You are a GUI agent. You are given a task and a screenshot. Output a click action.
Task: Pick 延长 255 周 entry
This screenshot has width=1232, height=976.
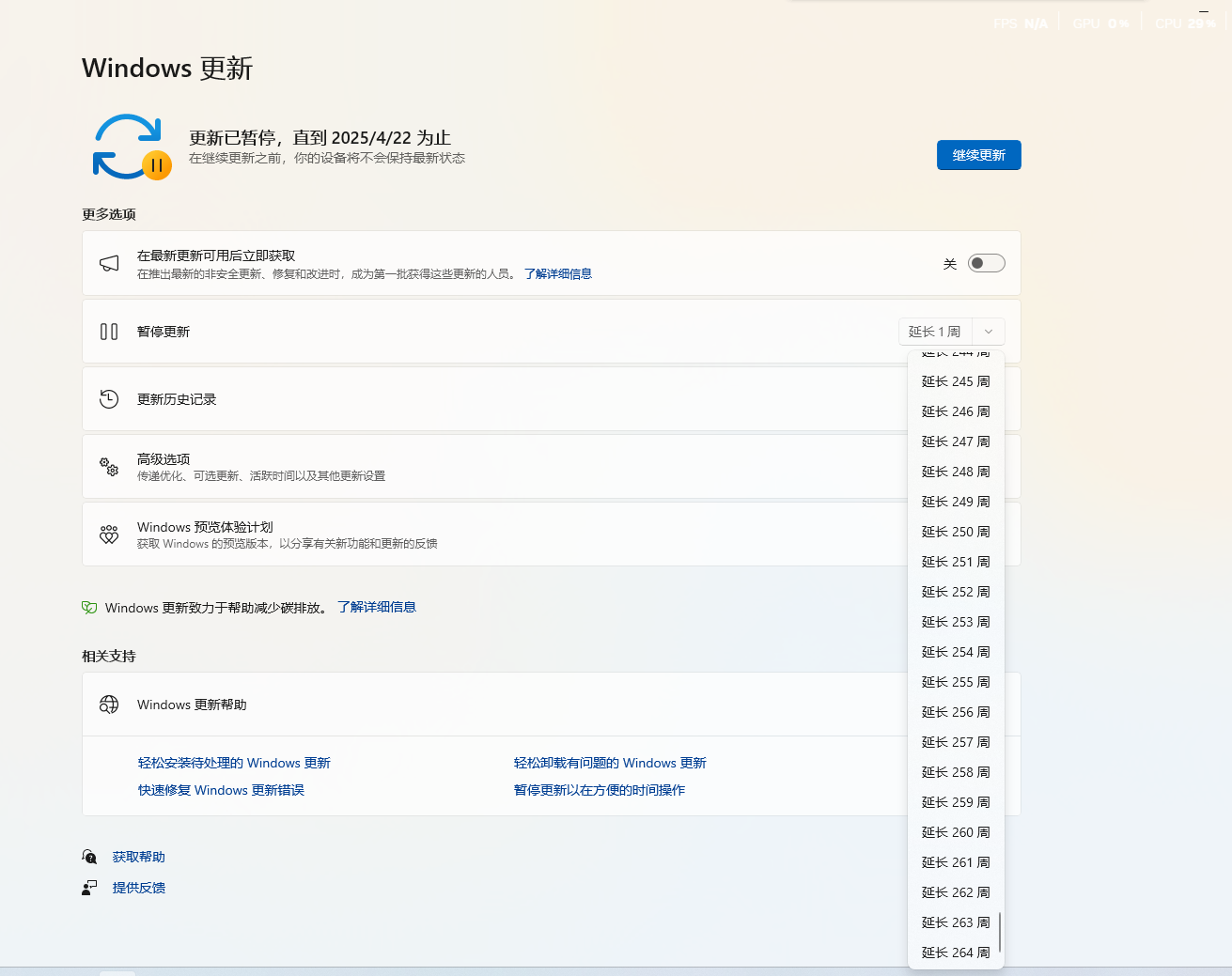coord(956,682)
